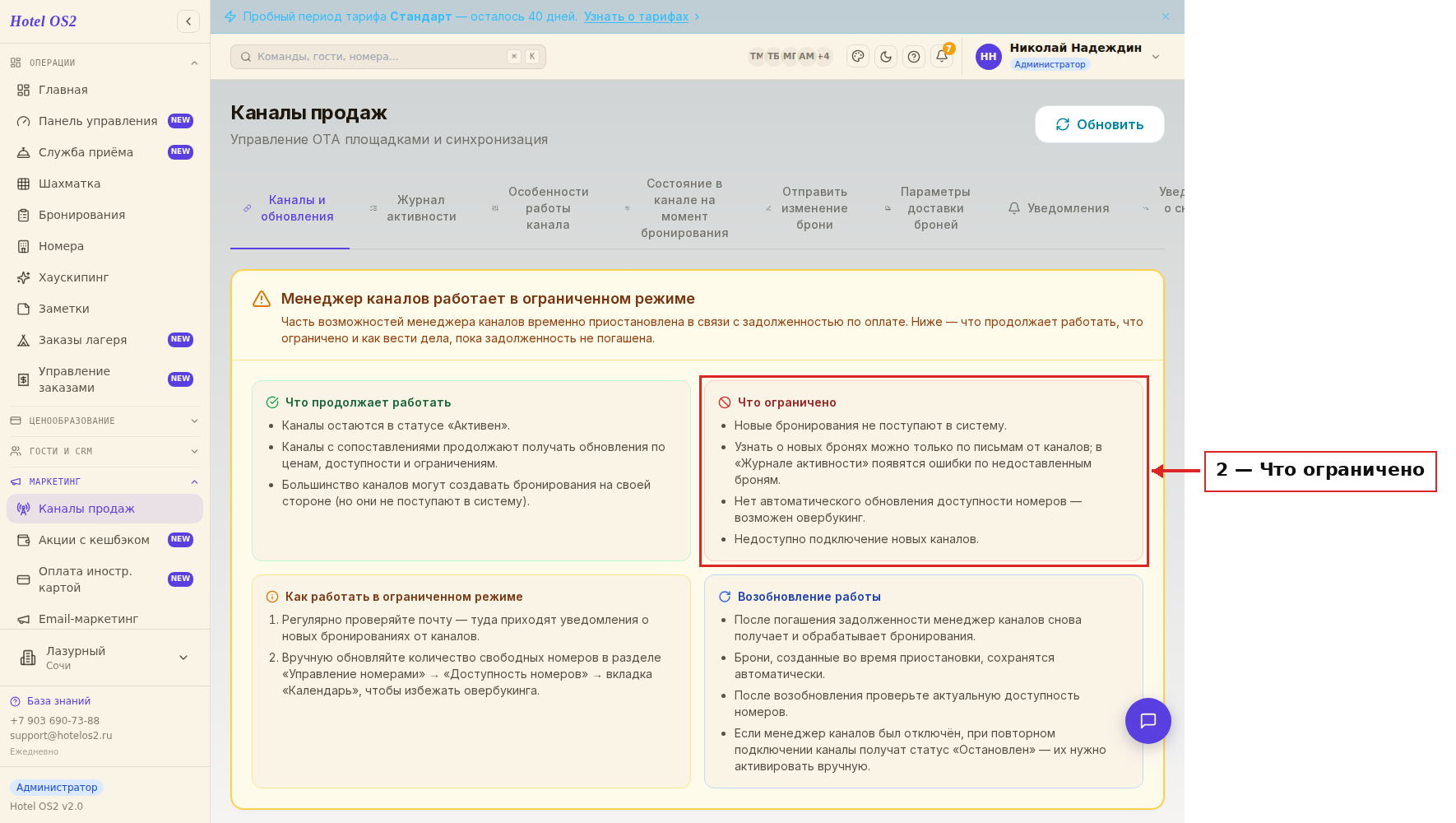
Task: Switch to Уведомления tab
Action: [x=1059, y=208]
